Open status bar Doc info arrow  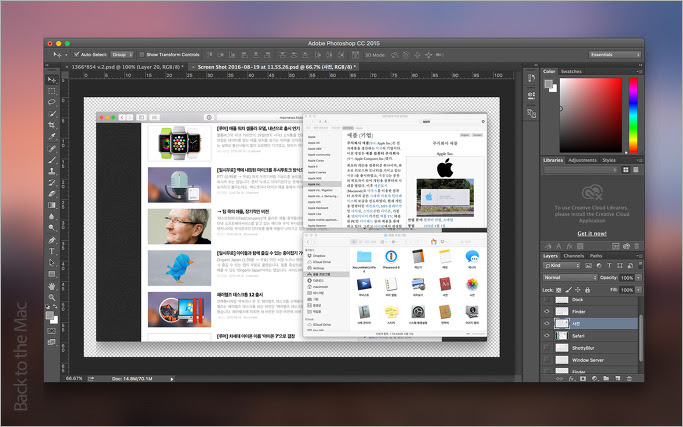coord(172,379)
